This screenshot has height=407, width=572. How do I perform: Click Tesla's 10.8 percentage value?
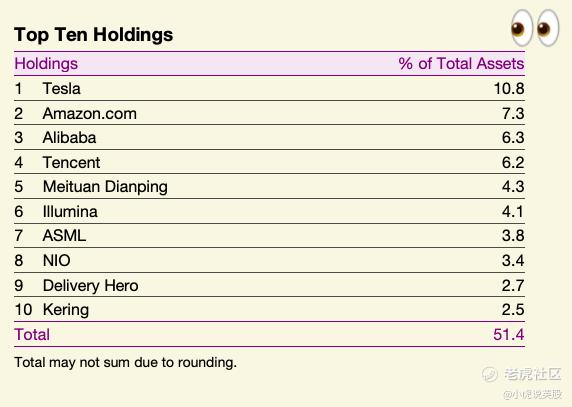point(509,89)
